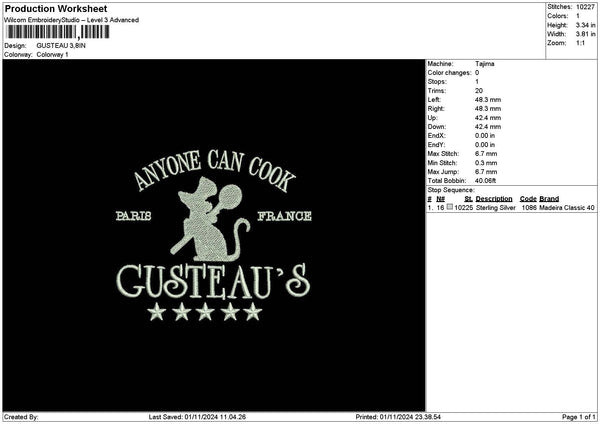Click the Left value 48.3 mm
This screenshot has width=600, height=424.
(488, 99)
